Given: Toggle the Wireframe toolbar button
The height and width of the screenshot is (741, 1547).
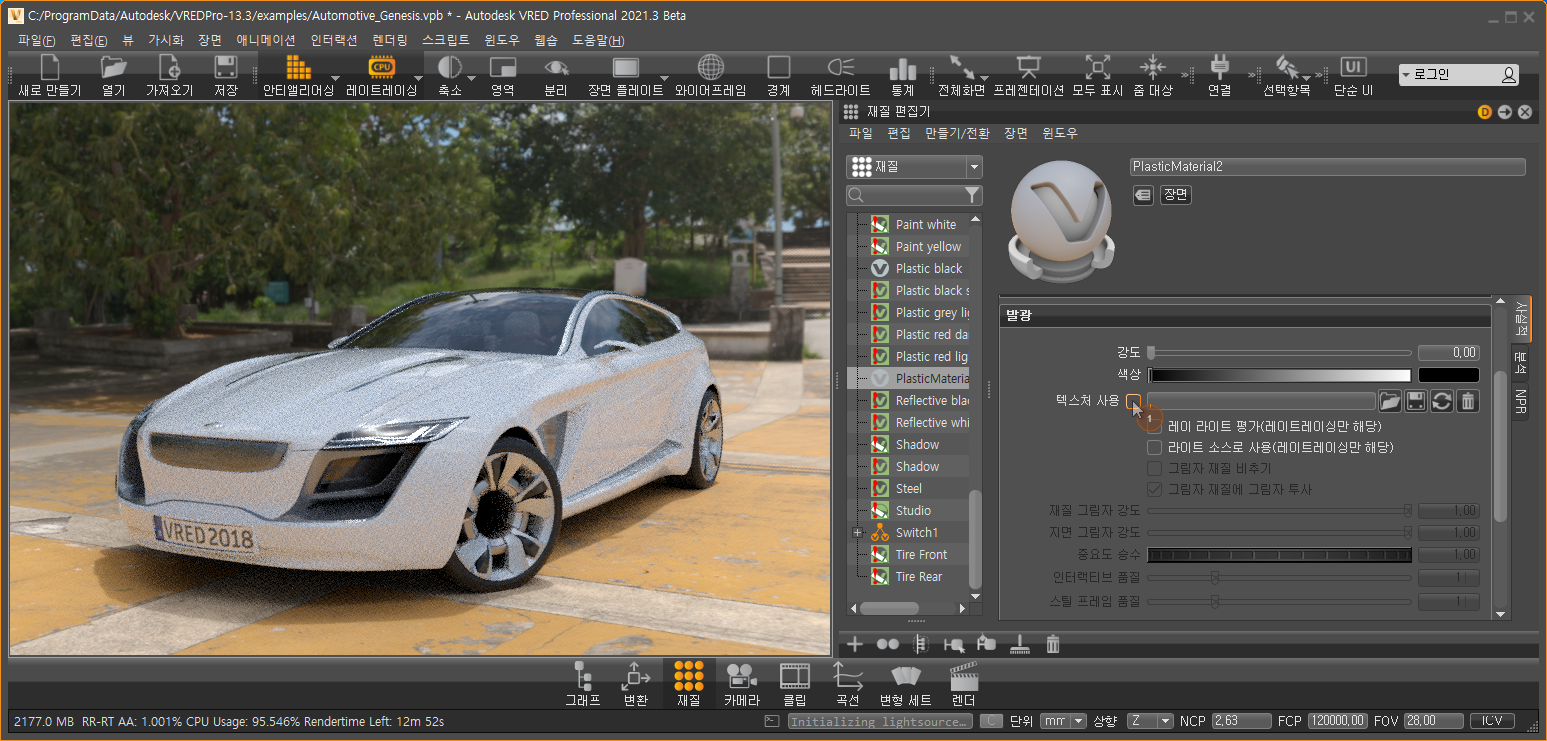Looking at the screenshot, I should point(710,68).
